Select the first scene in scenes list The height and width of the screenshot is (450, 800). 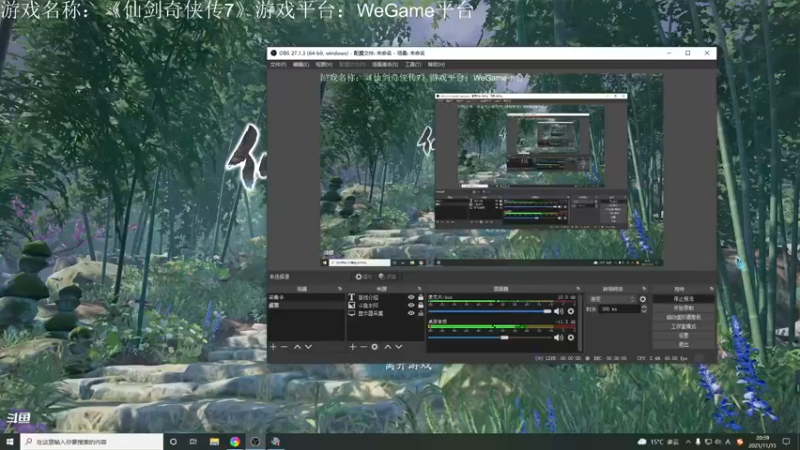[x=306, y=297]
